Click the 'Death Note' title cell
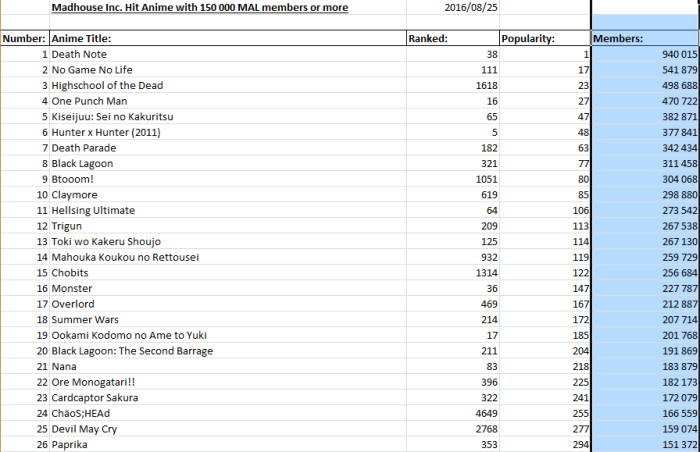Viewport: 700px width, 452px height. click(228, 54)
